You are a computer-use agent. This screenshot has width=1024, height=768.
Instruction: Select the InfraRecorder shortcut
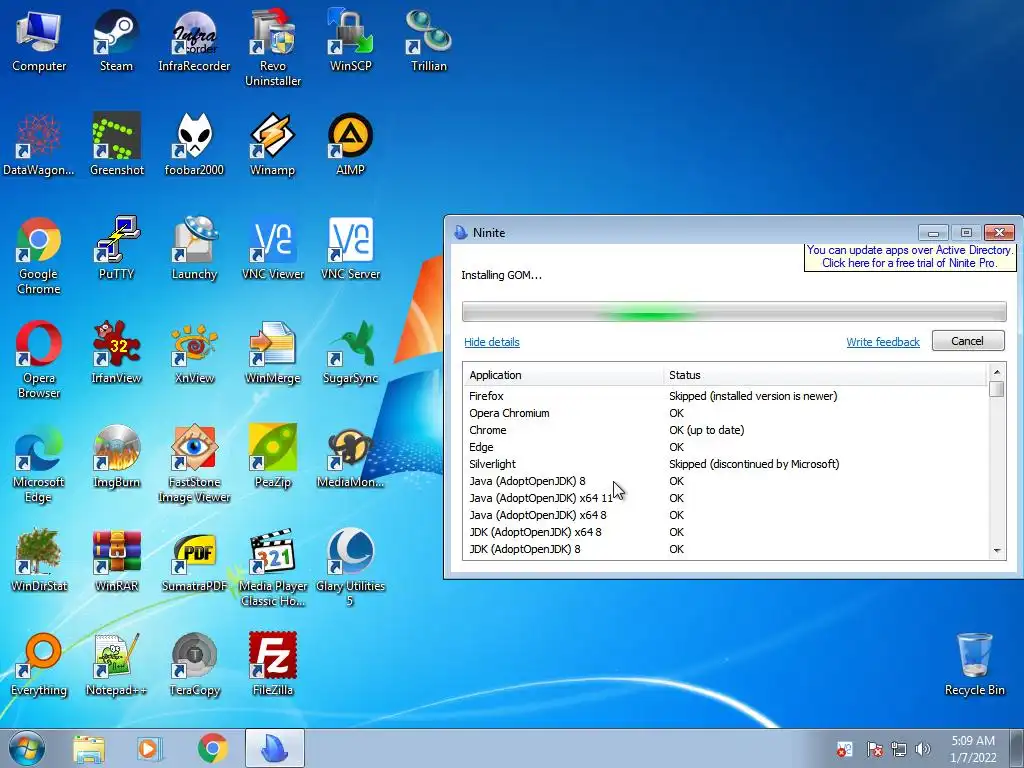point(194,40)
